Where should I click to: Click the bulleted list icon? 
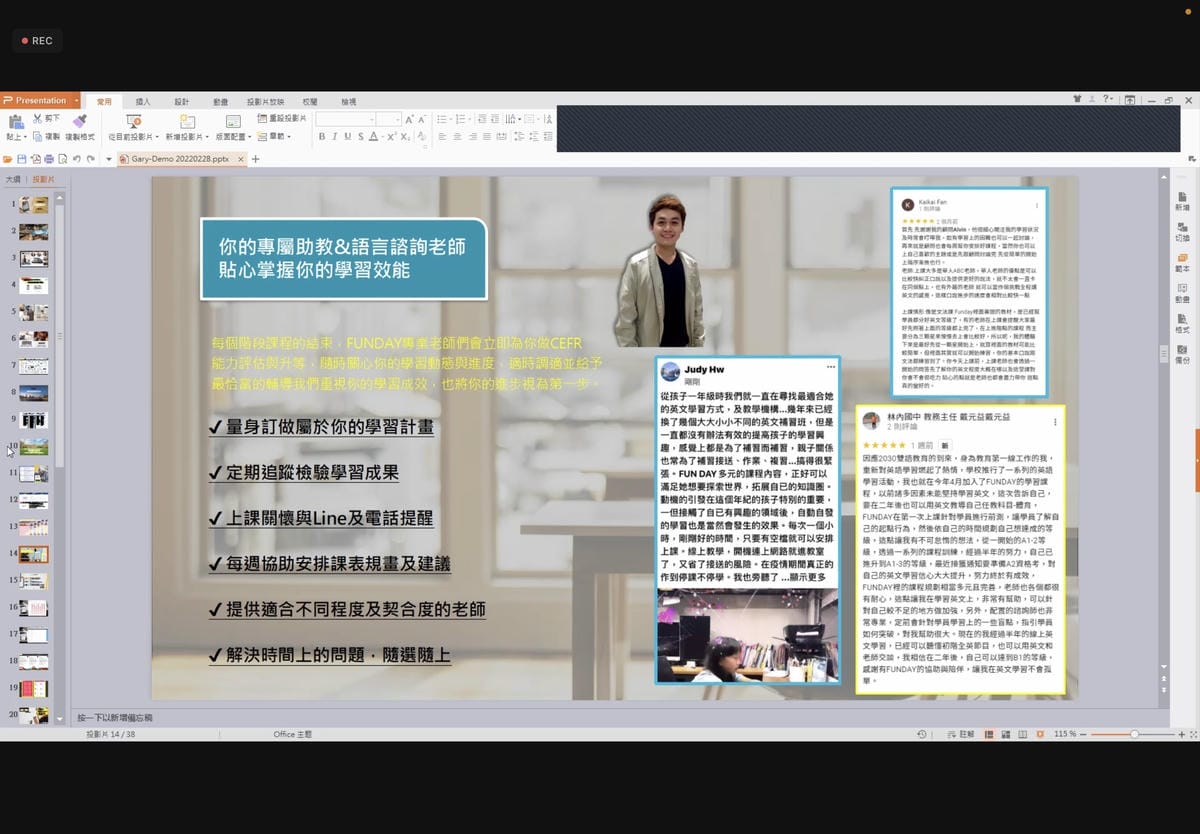point(442,119)
